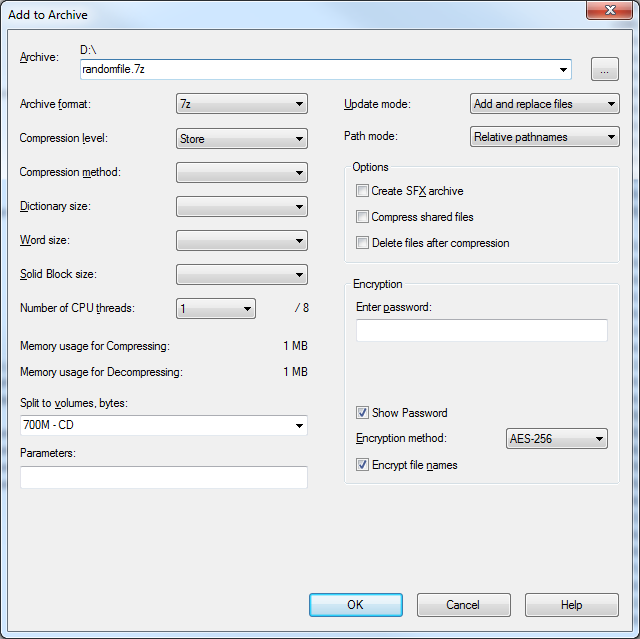Click the Parameters text field

(x=164, y=477)
